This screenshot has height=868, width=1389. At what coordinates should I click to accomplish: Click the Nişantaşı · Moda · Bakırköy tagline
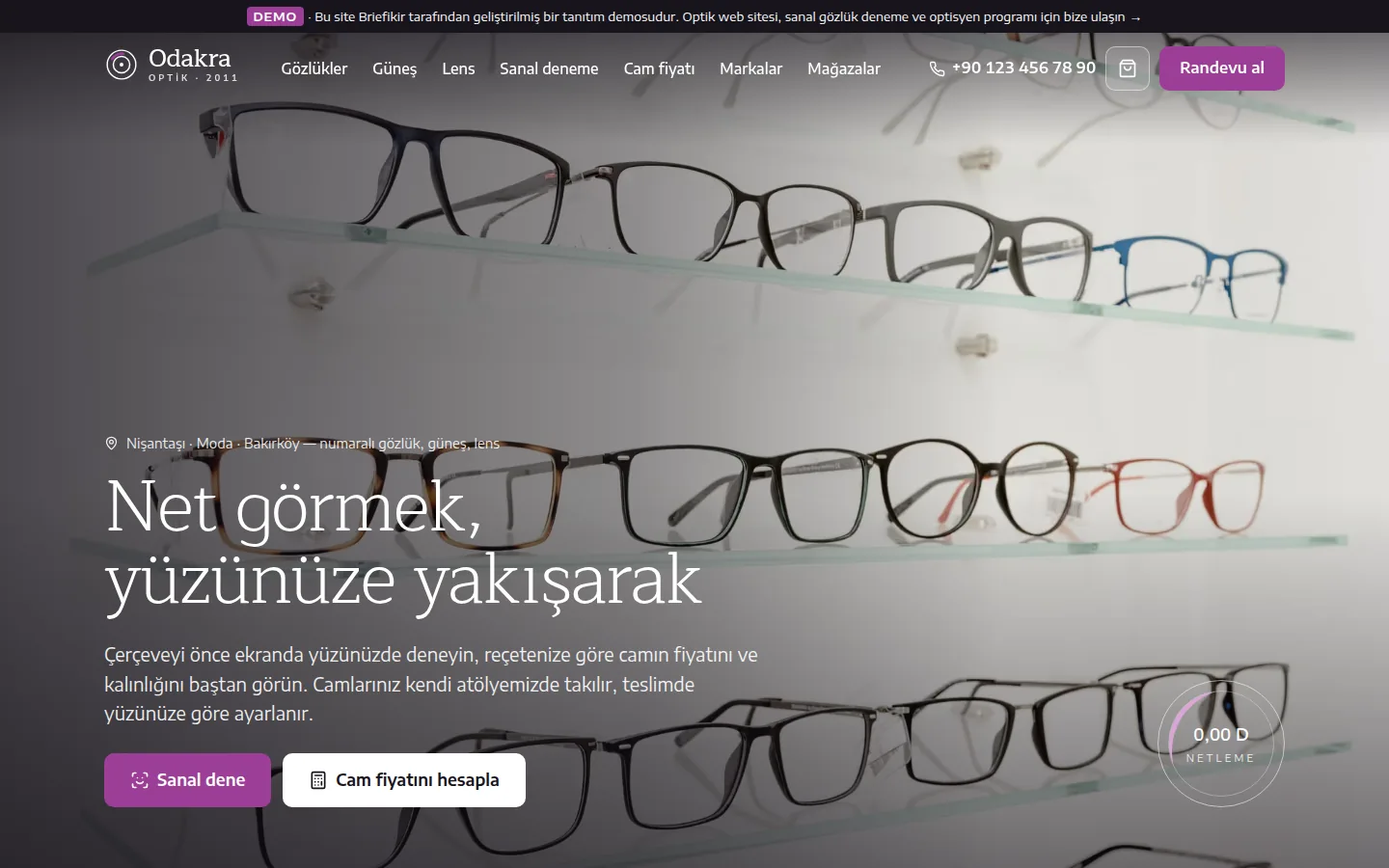pyautogui.click(x=313, y=444)
